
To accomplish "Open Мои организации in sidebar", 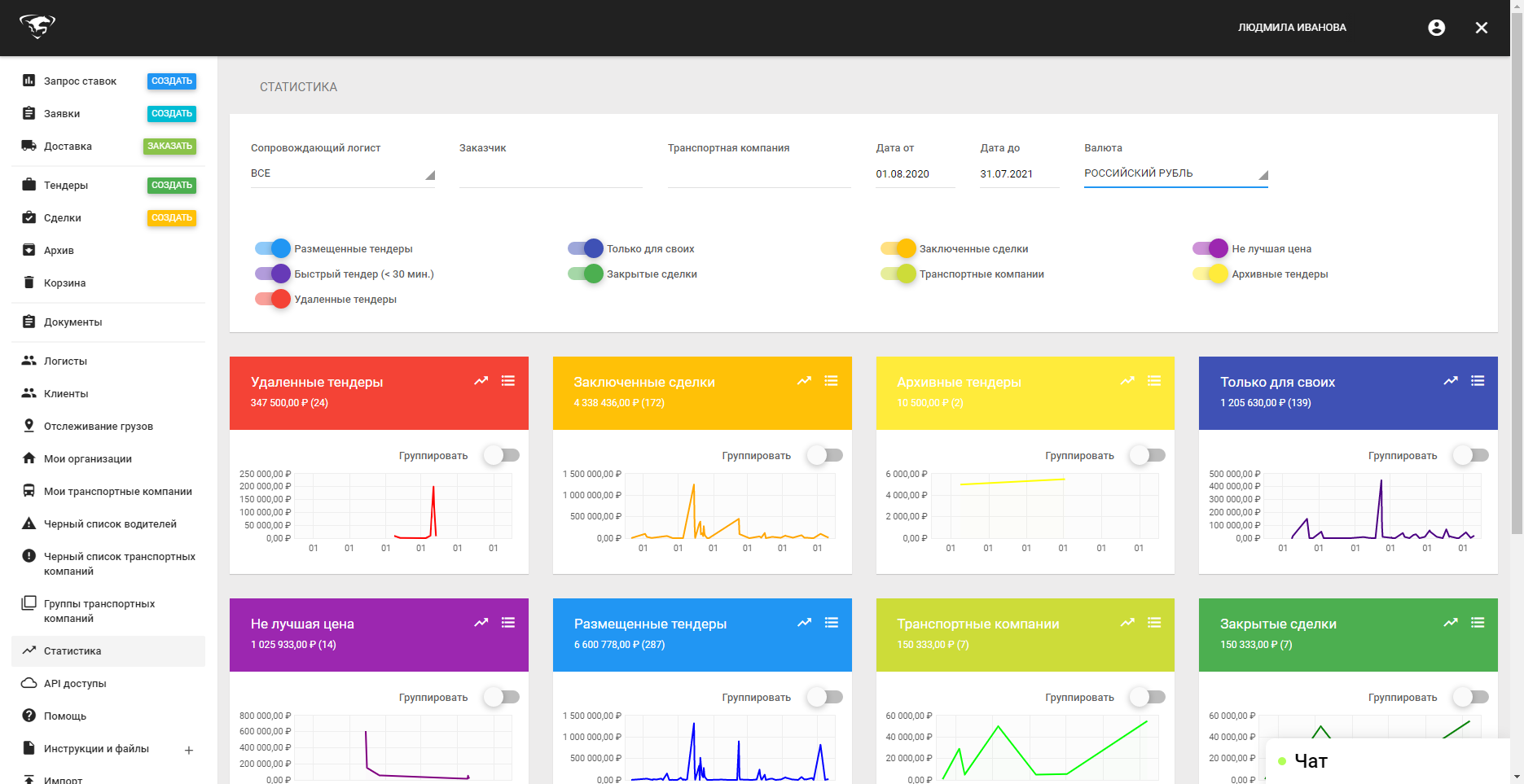I will [x=88, y=459].
